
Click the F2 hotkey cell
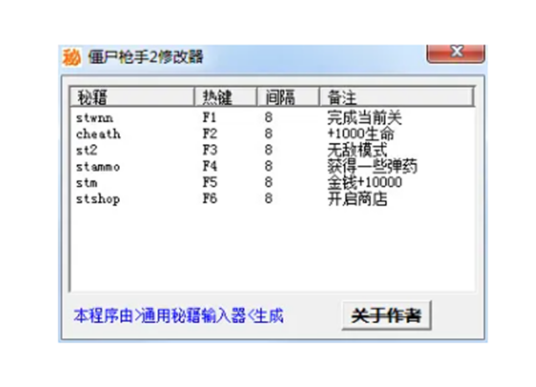click(210, 134)
